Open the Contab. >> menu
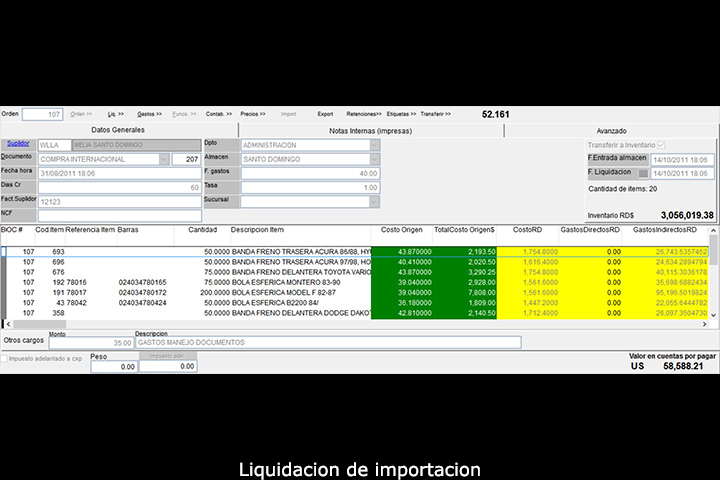 [x=218, y=114]
